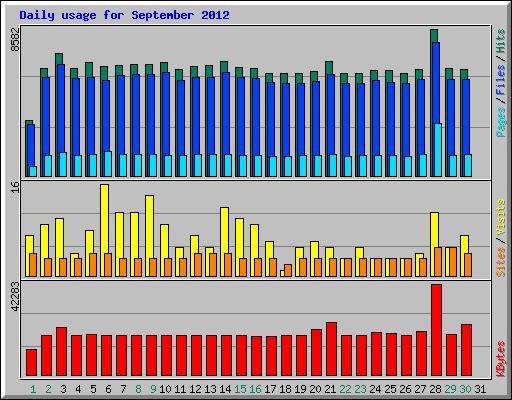Select day 18 on the x-axis
This screenshot has width=512, height=400.
coord(285,389)
